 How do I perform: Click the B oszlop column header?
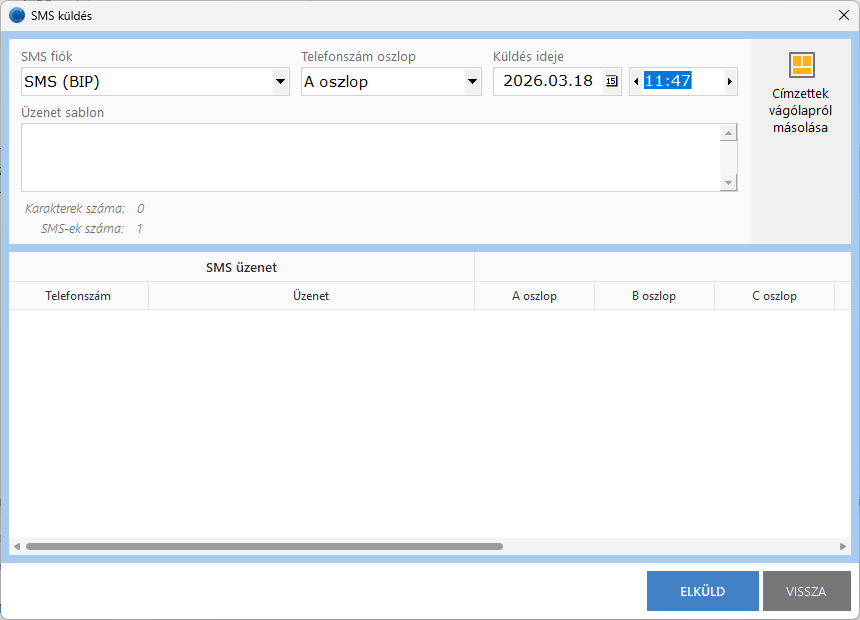[654, 296]
